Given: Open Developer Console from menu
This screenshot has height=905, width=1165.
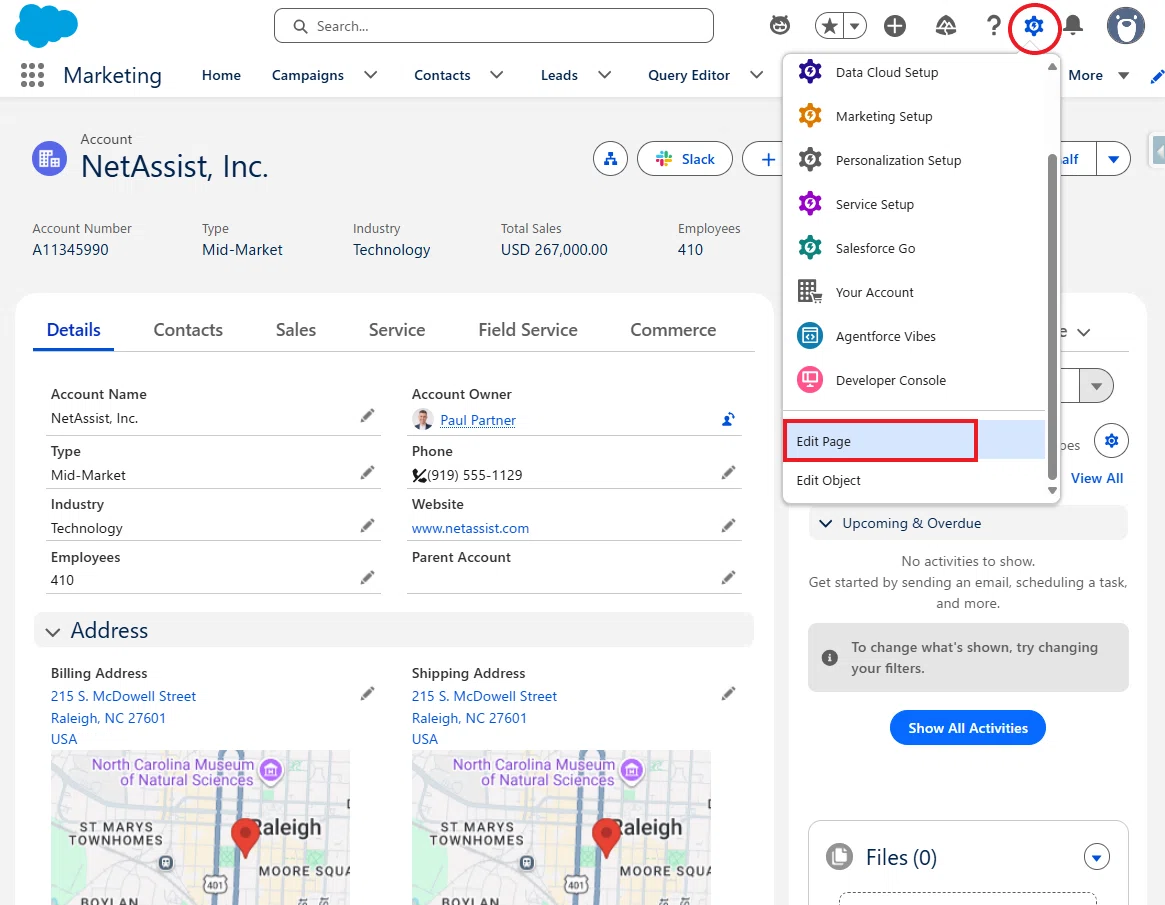Looking at the screenshot, I should point(915,380).
